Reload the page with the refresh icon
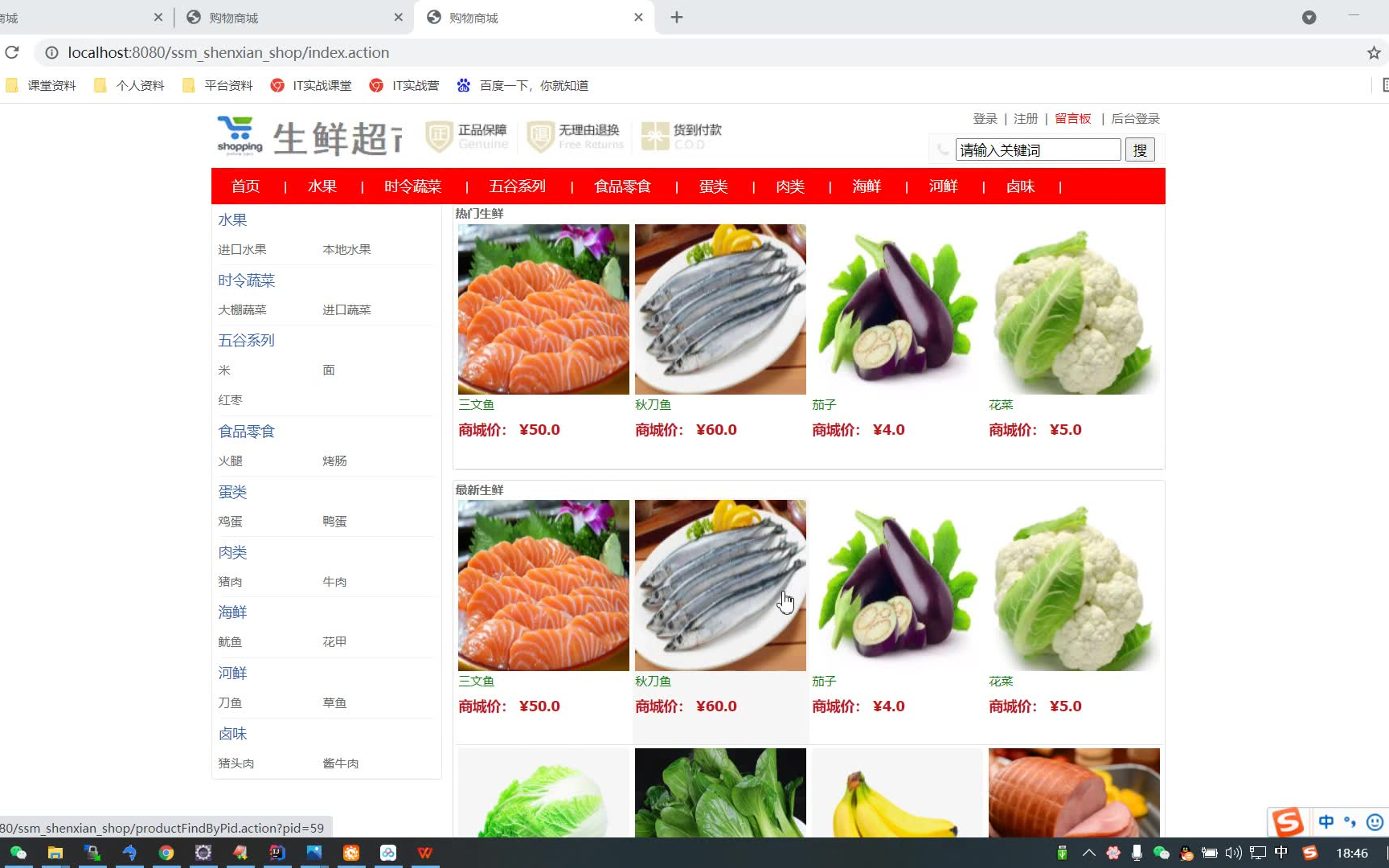This screenshot has width=1389, height=868. pyautogui.click(x=12, y=52)
